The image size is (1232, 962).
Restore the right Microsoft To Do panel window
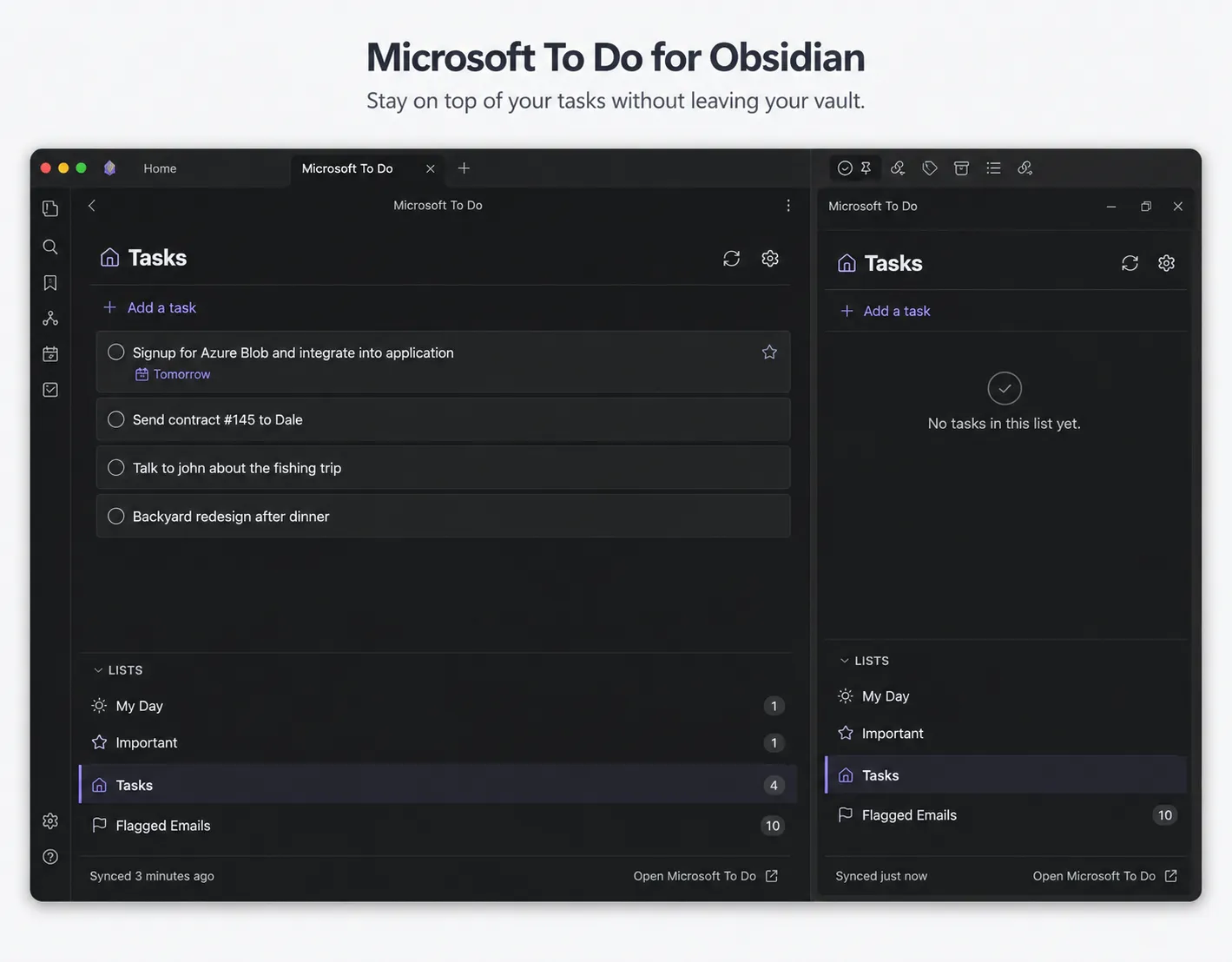(1146, 207)
